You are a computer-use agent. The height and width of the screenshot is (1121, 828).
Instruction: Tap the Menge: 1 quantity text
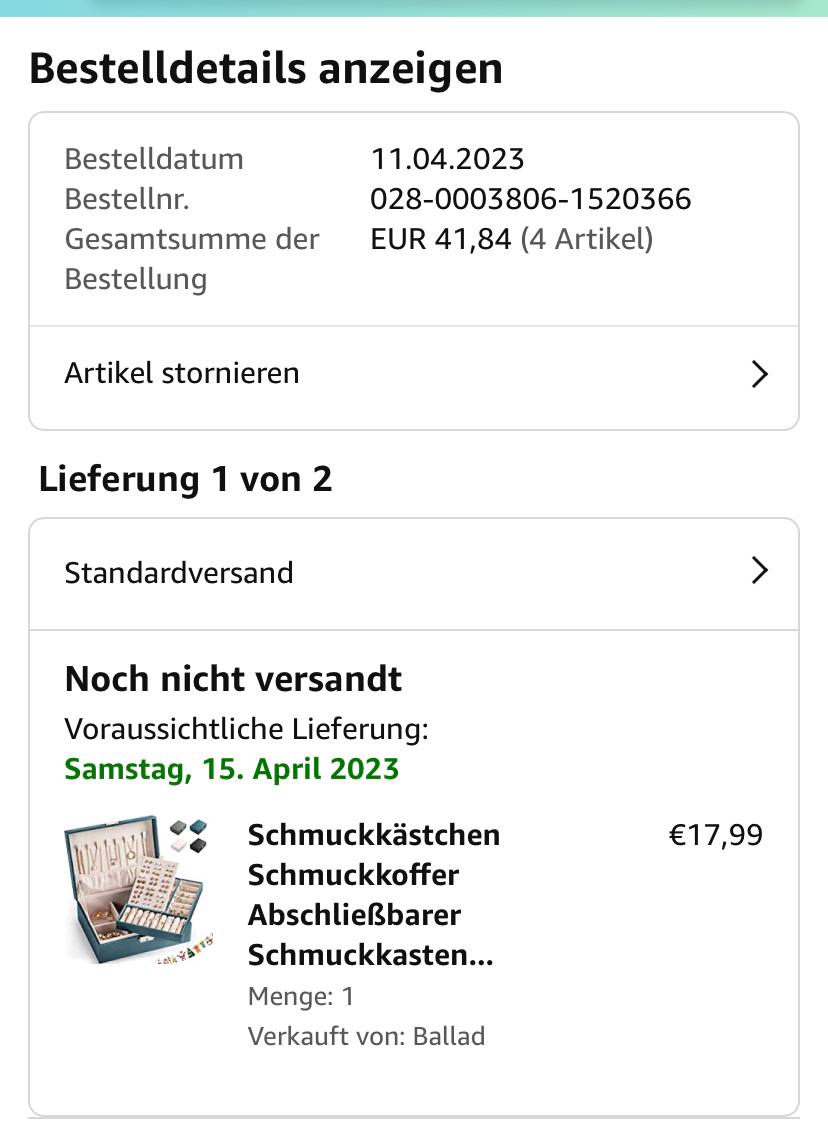point(301,997)
